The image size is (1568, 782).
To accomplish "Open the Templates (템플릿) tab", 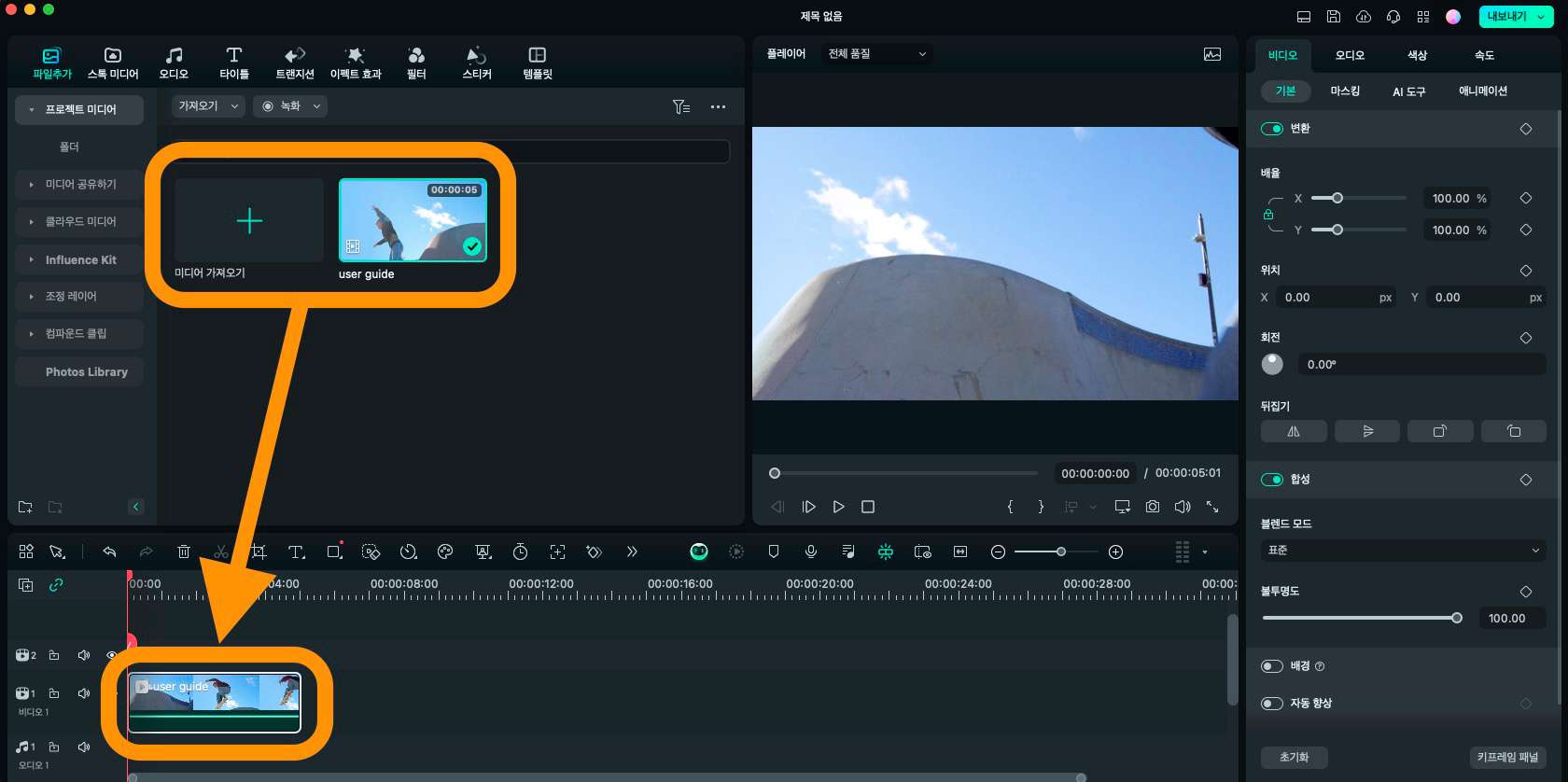I will (x=538, y=63).
